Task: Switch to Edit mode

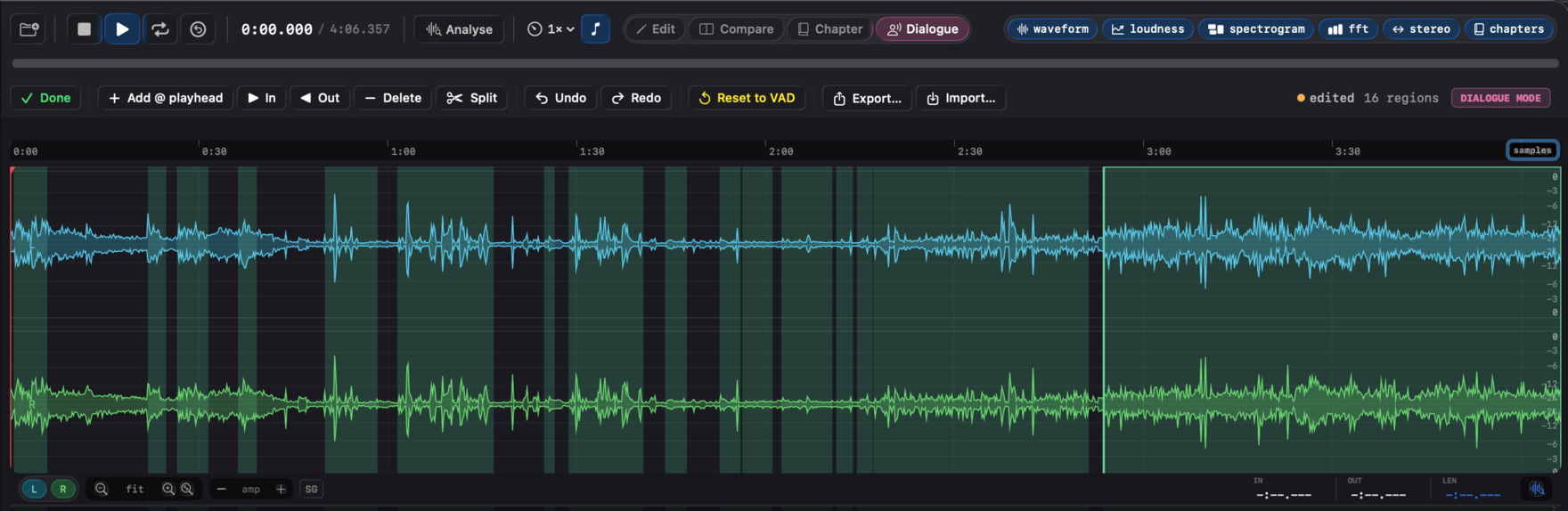Action: pyautogui.click(x=655, y=29)
